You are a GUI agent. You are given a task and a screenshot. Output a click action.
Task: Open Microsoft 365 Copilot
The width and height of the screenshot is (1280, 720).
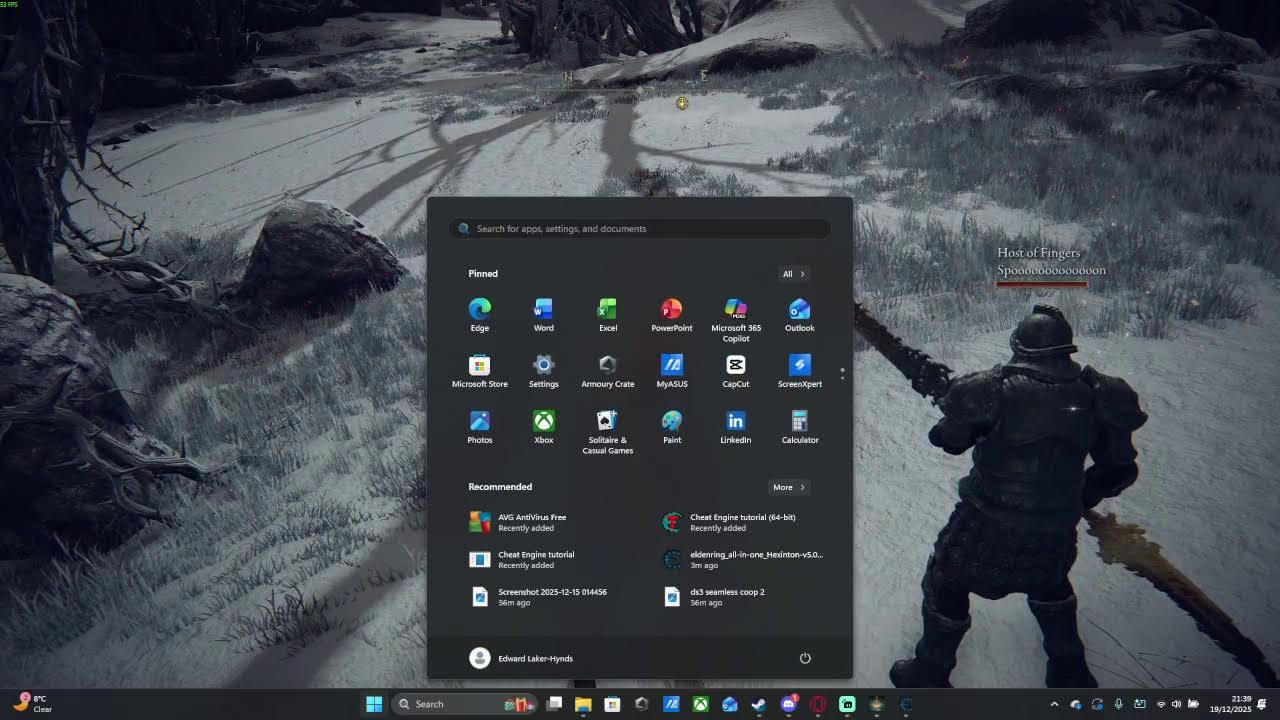[x=736, y=319]
